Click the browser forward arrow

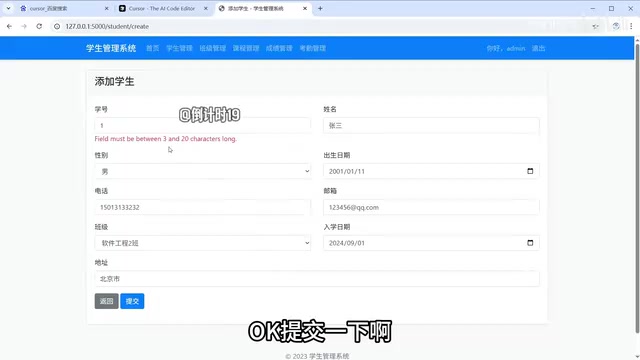point(24,26)
